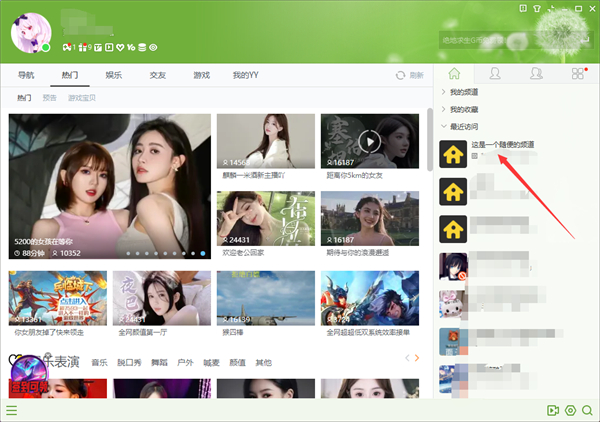Open the main menu hamburger icon at bottom left

tap(11, 411)
